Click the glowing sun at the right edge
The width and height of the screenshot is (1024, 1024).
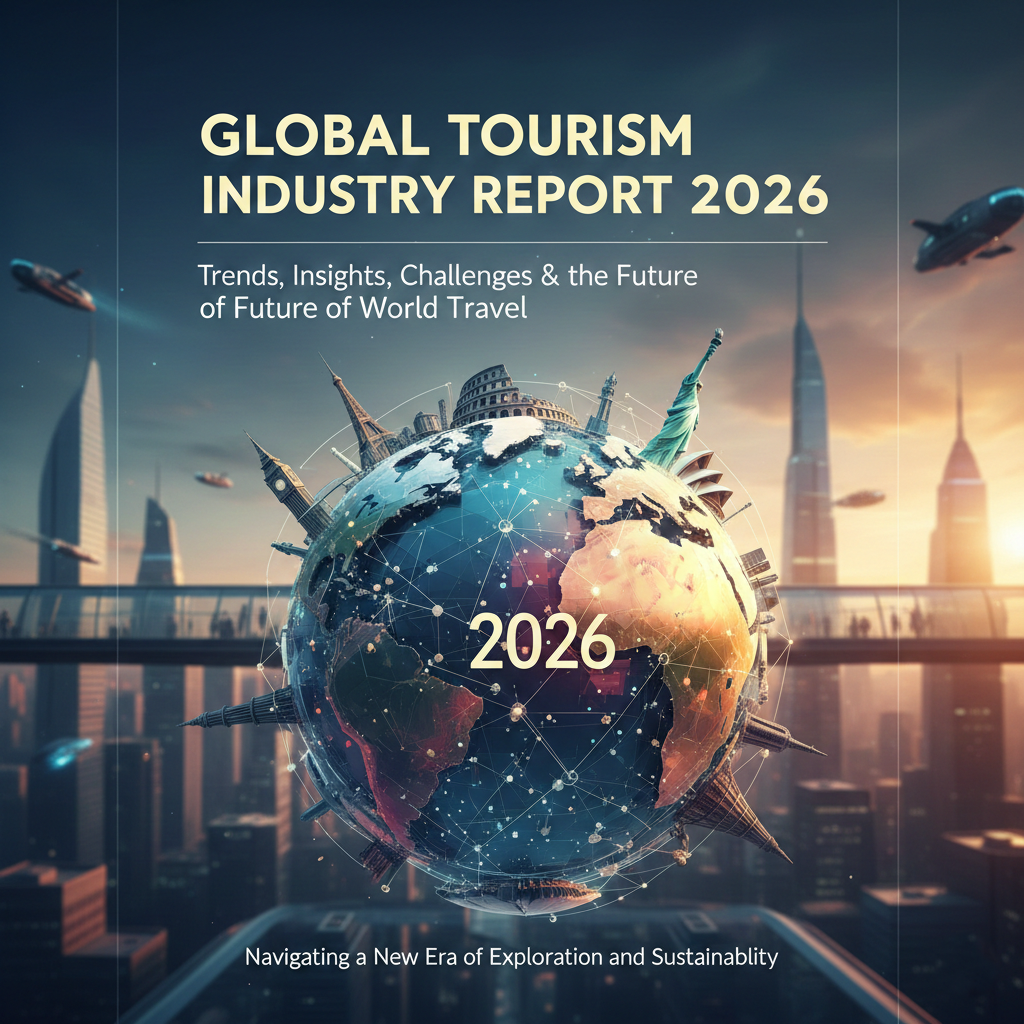(x=1010, y=538)
